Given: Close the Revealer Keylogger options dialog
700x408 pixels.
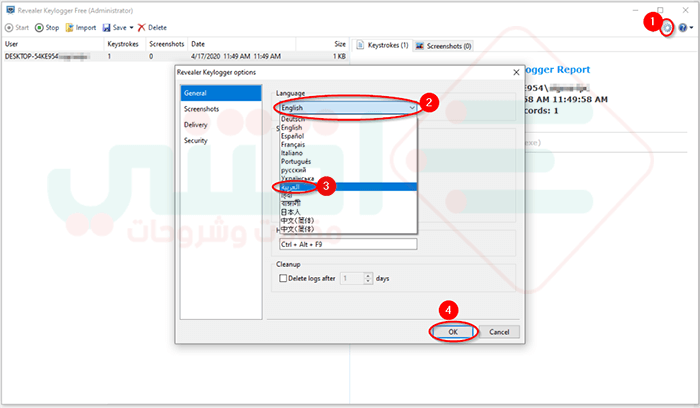Looking at the screenshot, I should click(516, 72).
